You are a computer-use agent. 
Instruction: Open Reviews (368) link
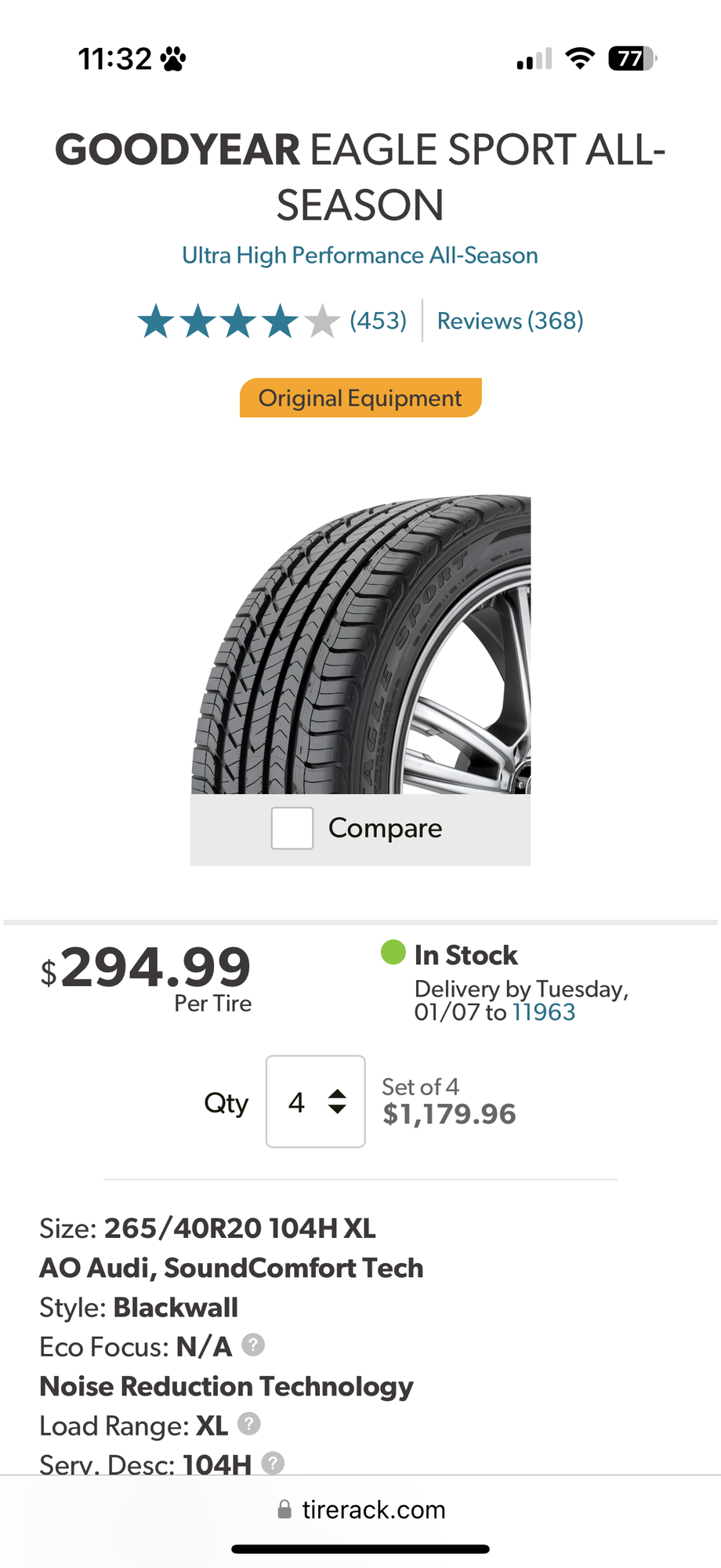click(509, 320)
